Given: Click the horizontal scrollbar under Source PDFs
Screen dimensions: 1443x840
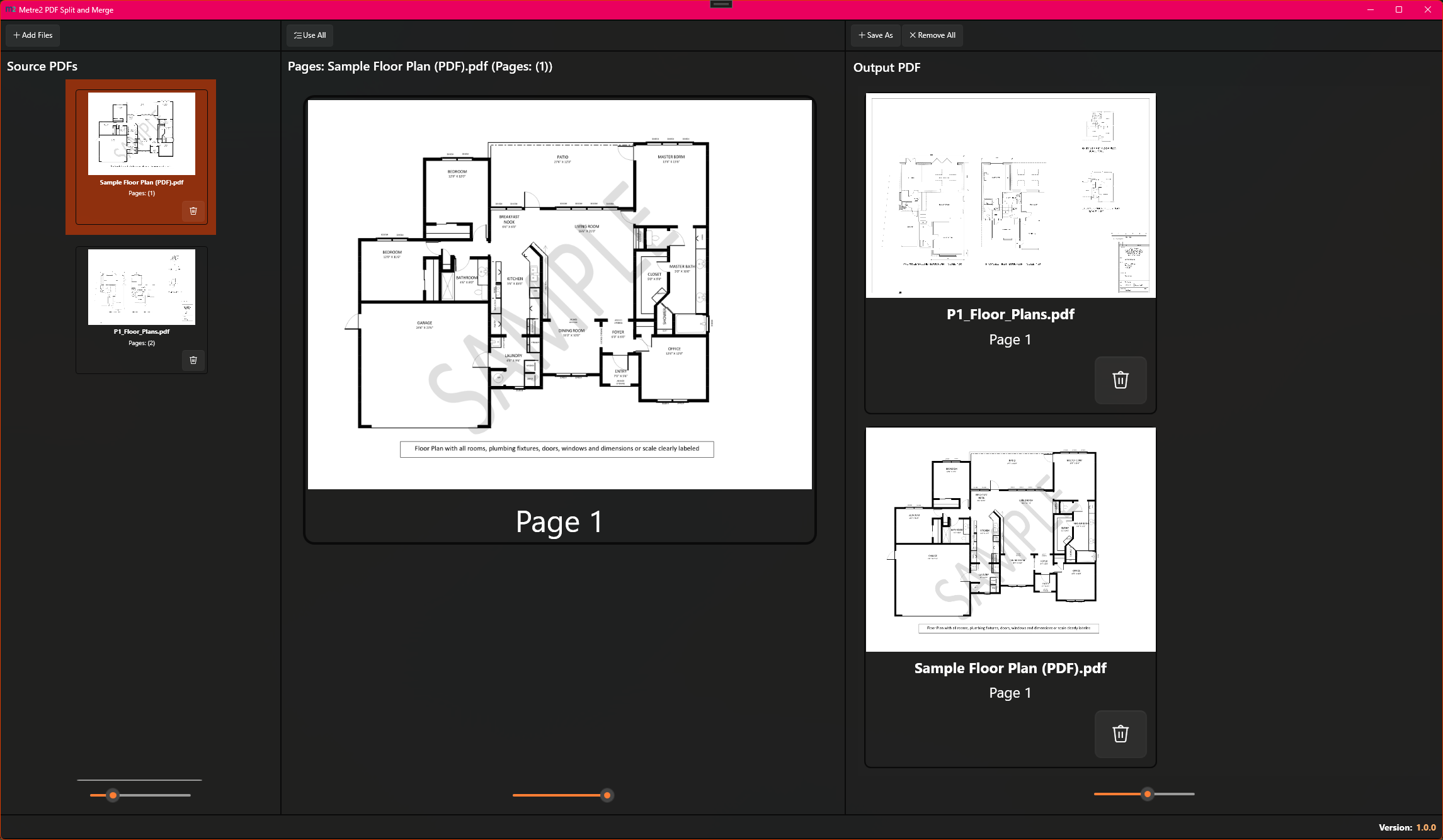Looking at the screenshot, I should [139, 780].
